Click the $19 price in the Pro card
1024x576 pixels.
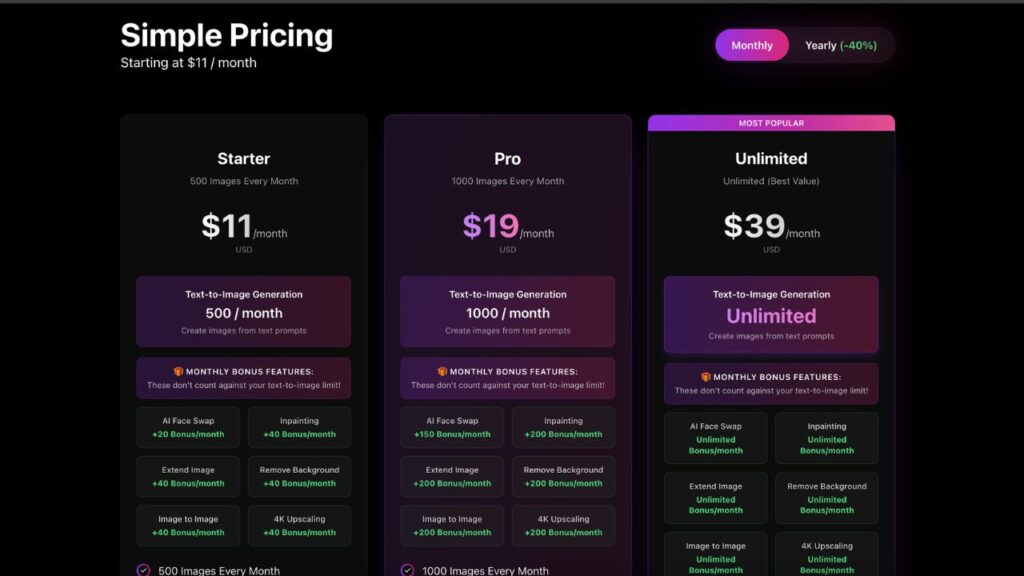[x=490, y=226]
